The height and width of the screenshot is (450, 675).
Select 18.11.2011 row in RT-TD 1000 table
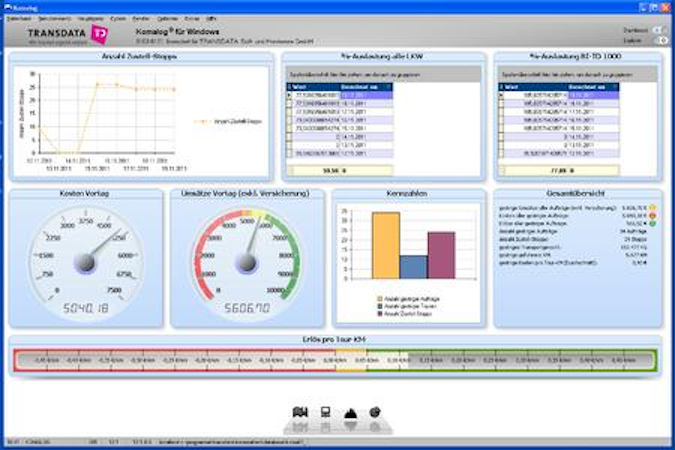coord(559,103)
